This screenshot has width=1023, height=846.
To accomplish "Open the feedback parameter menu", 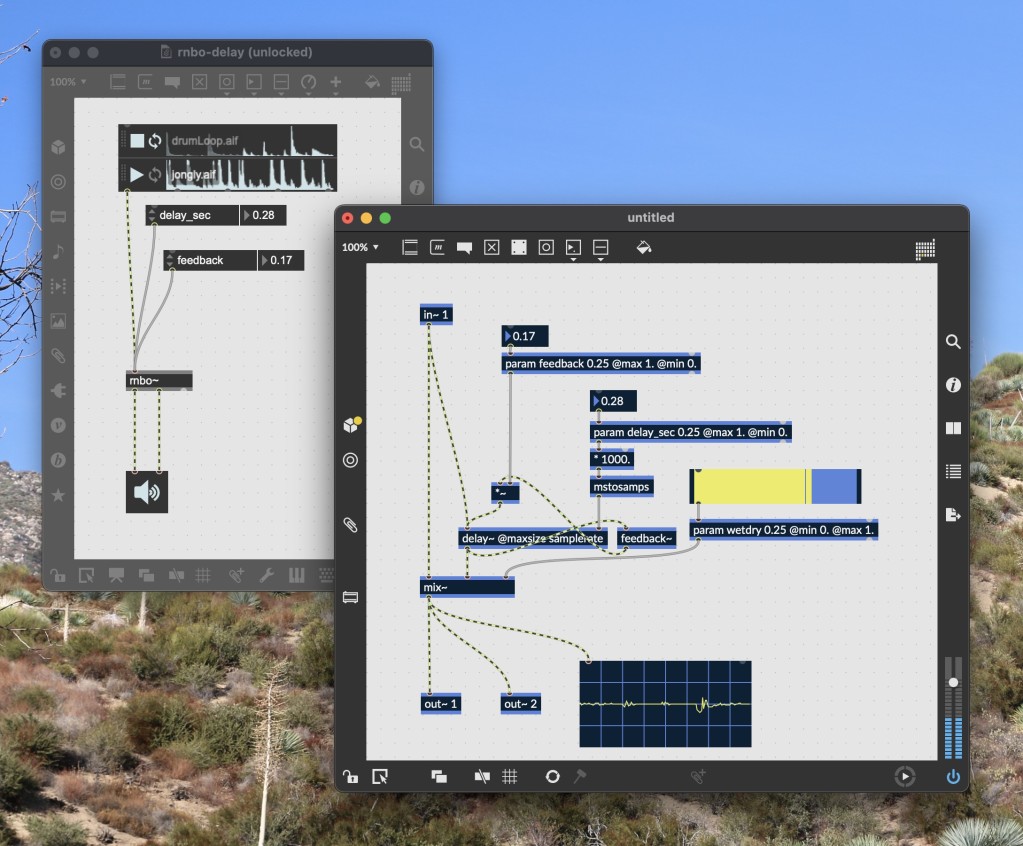I will [170, 260].
